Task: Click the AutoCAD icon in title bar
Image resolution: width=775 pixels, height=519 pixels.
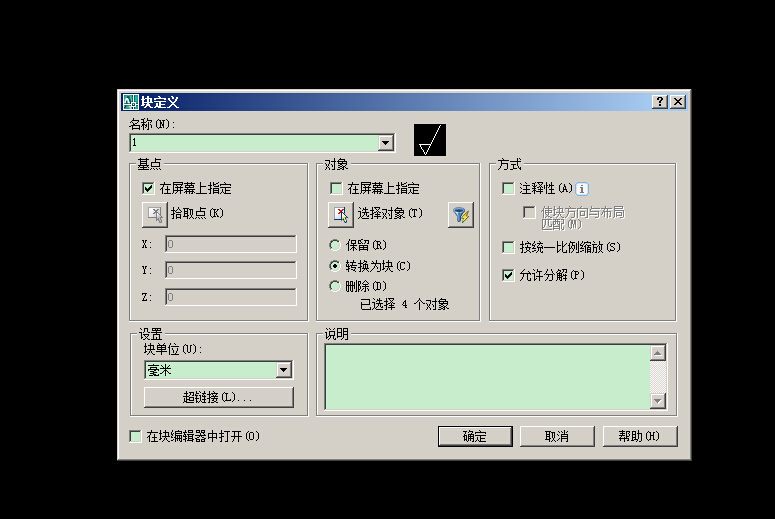Action: click(x=130, y=102)
